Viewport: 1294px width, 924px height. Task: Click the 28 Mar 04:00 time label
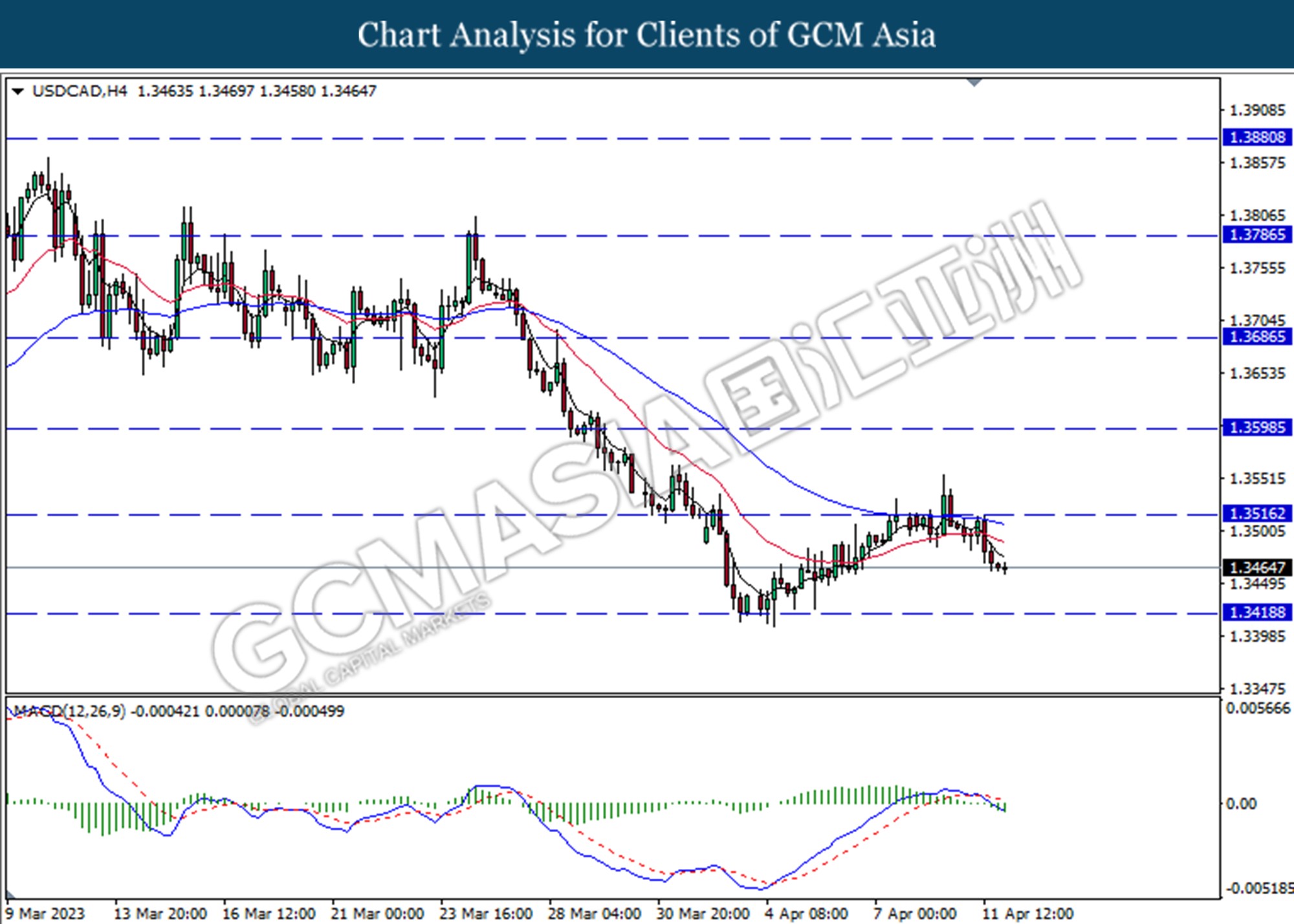pos(594,914)
